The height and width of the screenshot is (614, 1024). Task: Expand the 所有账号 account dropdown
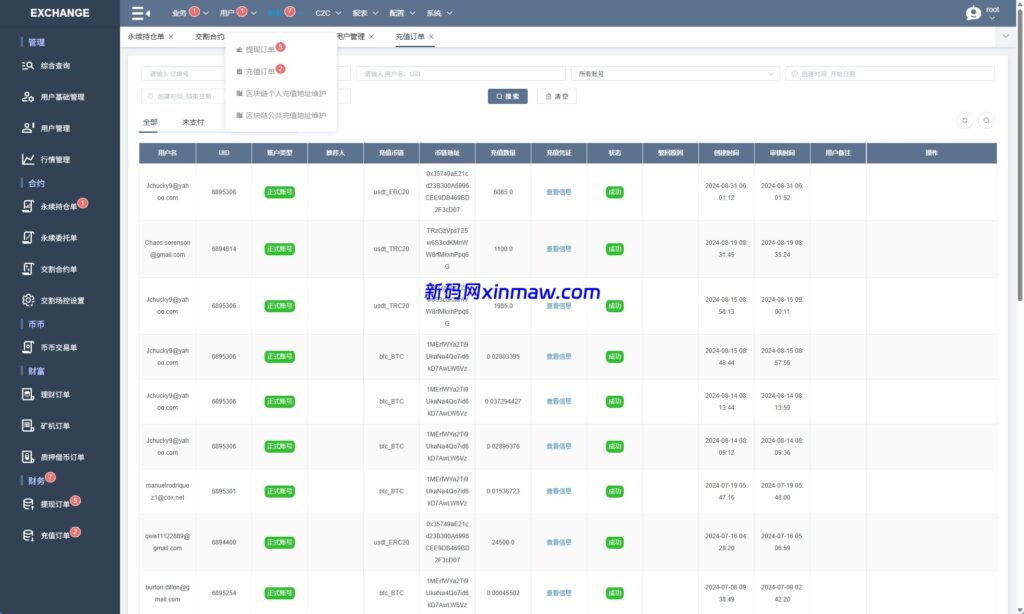[675, 74]
